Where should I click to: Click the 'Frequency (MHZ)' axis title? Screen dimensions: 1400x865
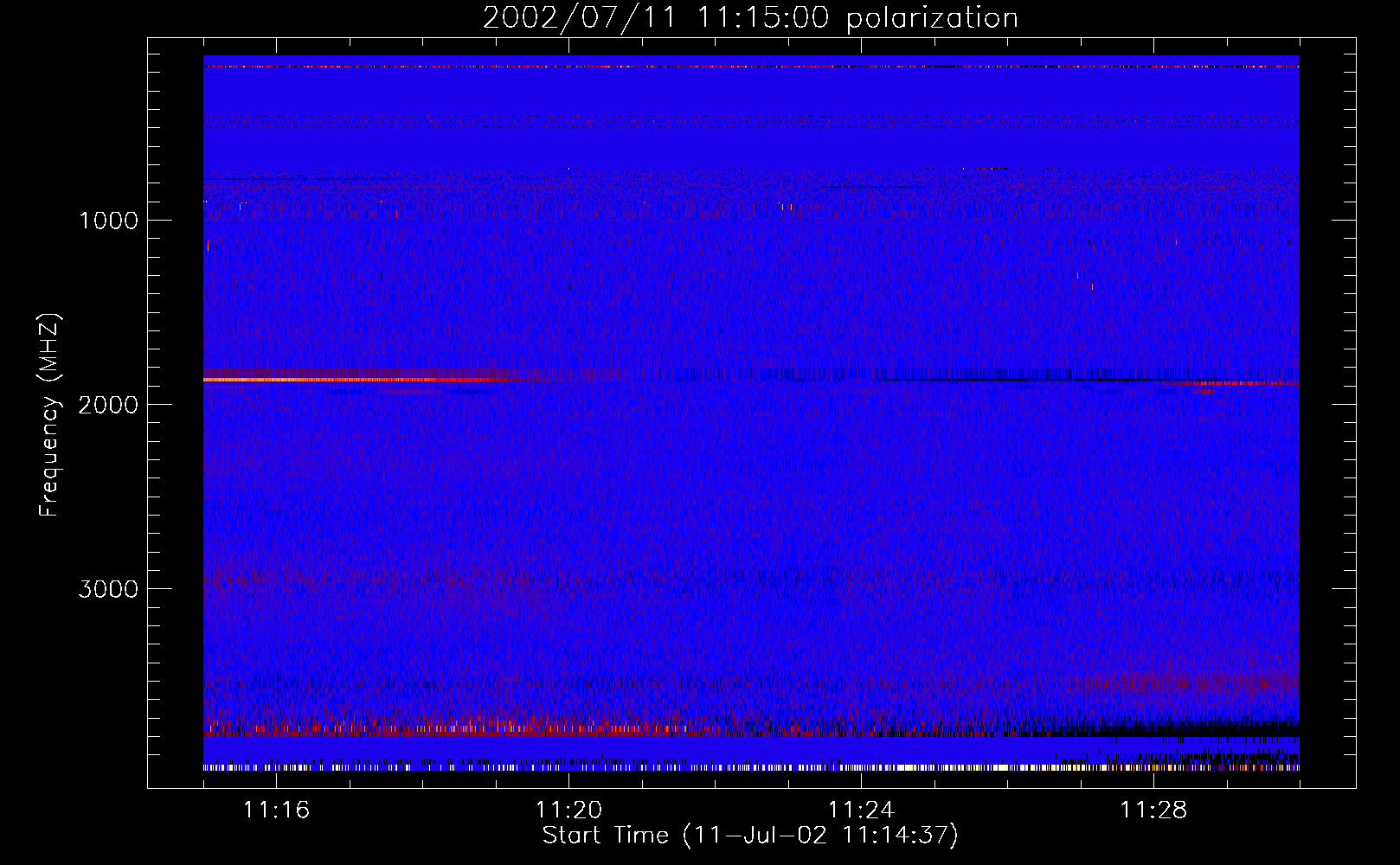coord(49,415)
